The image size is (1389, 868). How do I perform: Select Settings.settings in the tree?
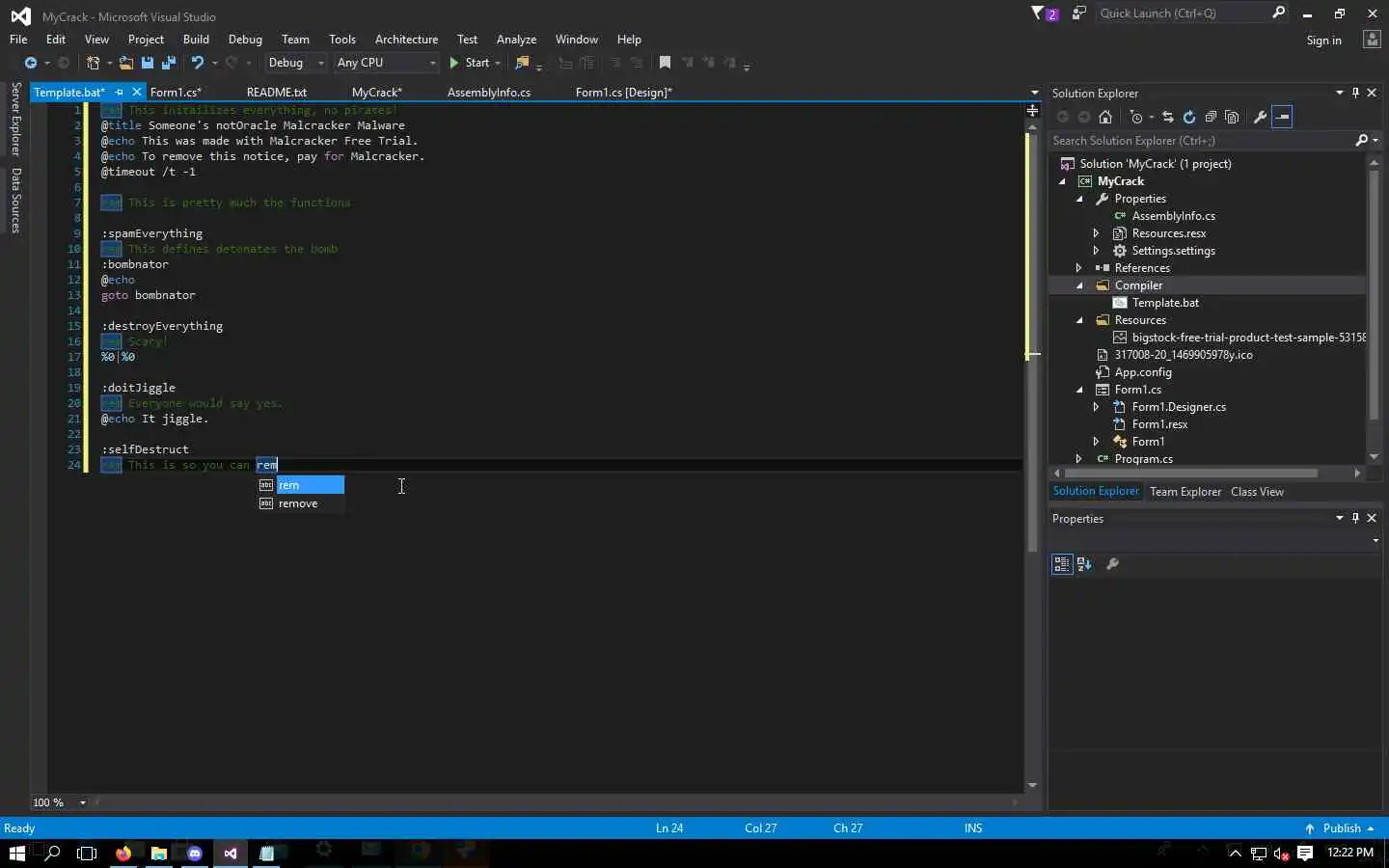(x=1173, y=251)
